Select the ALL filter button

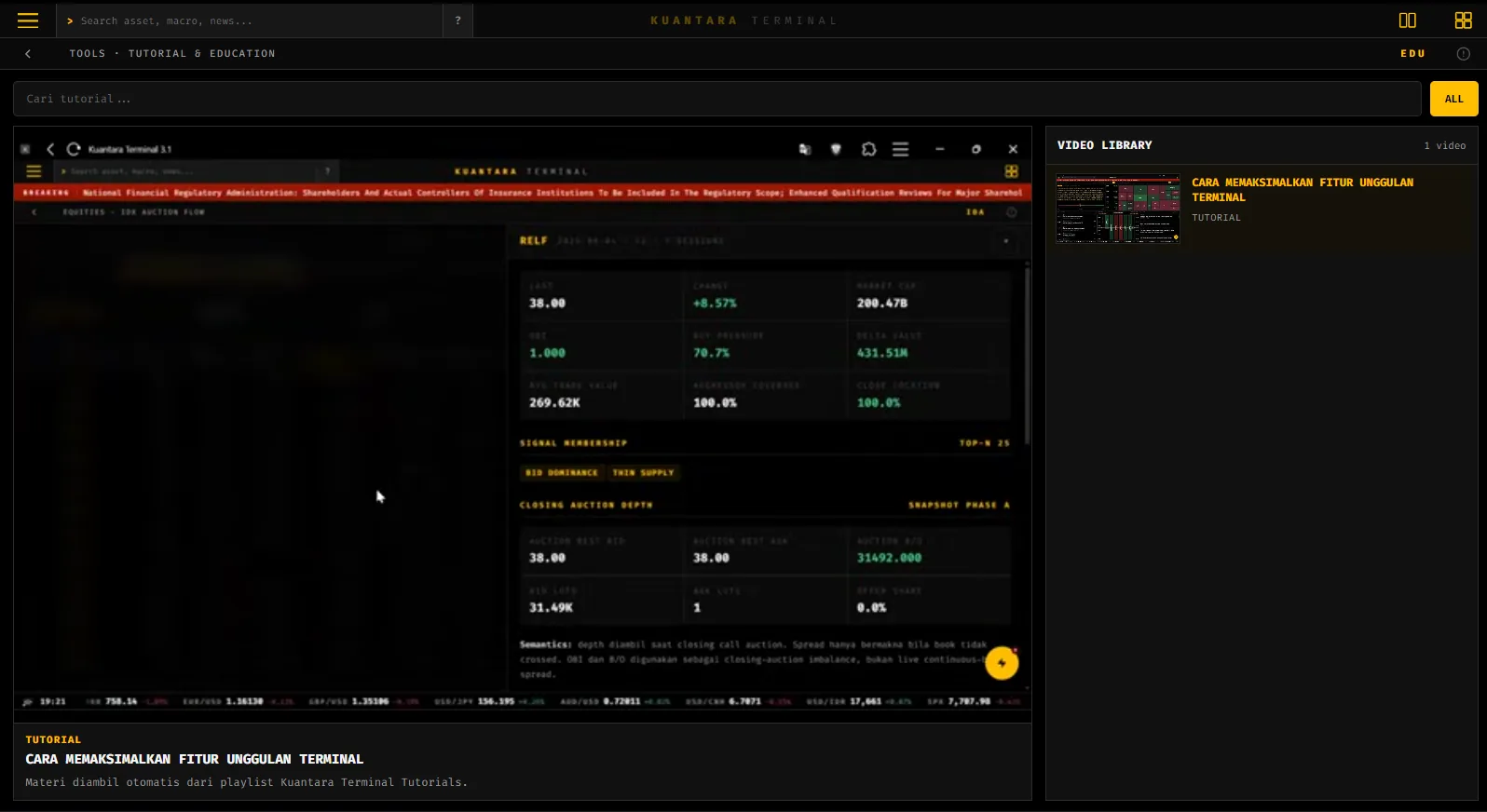(x=1453, y=99)
